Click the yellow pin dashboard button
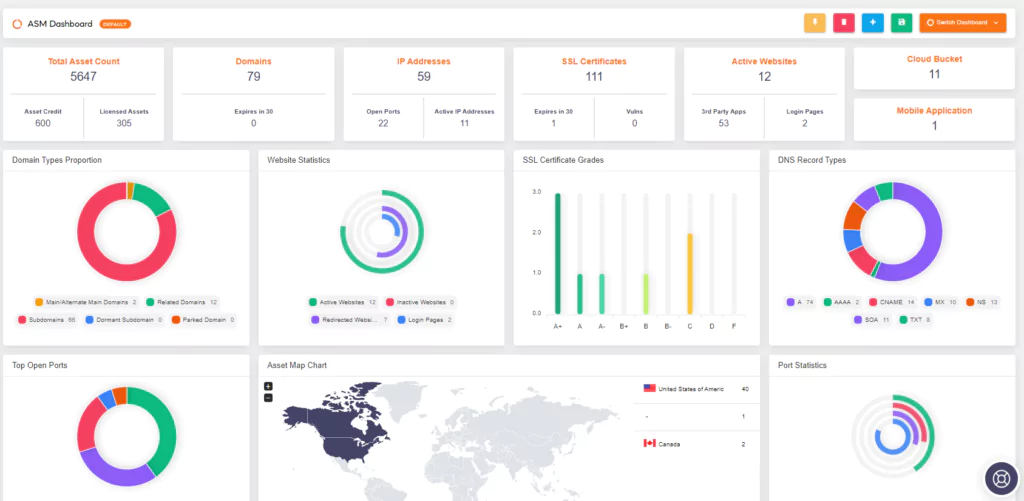 [814, 22]
